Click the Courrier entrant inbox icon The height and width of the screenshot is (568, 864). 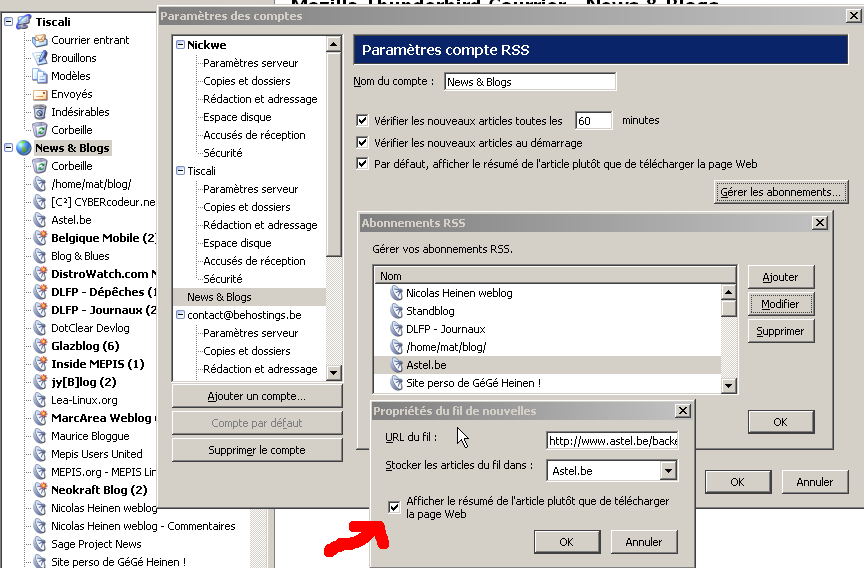40,40
